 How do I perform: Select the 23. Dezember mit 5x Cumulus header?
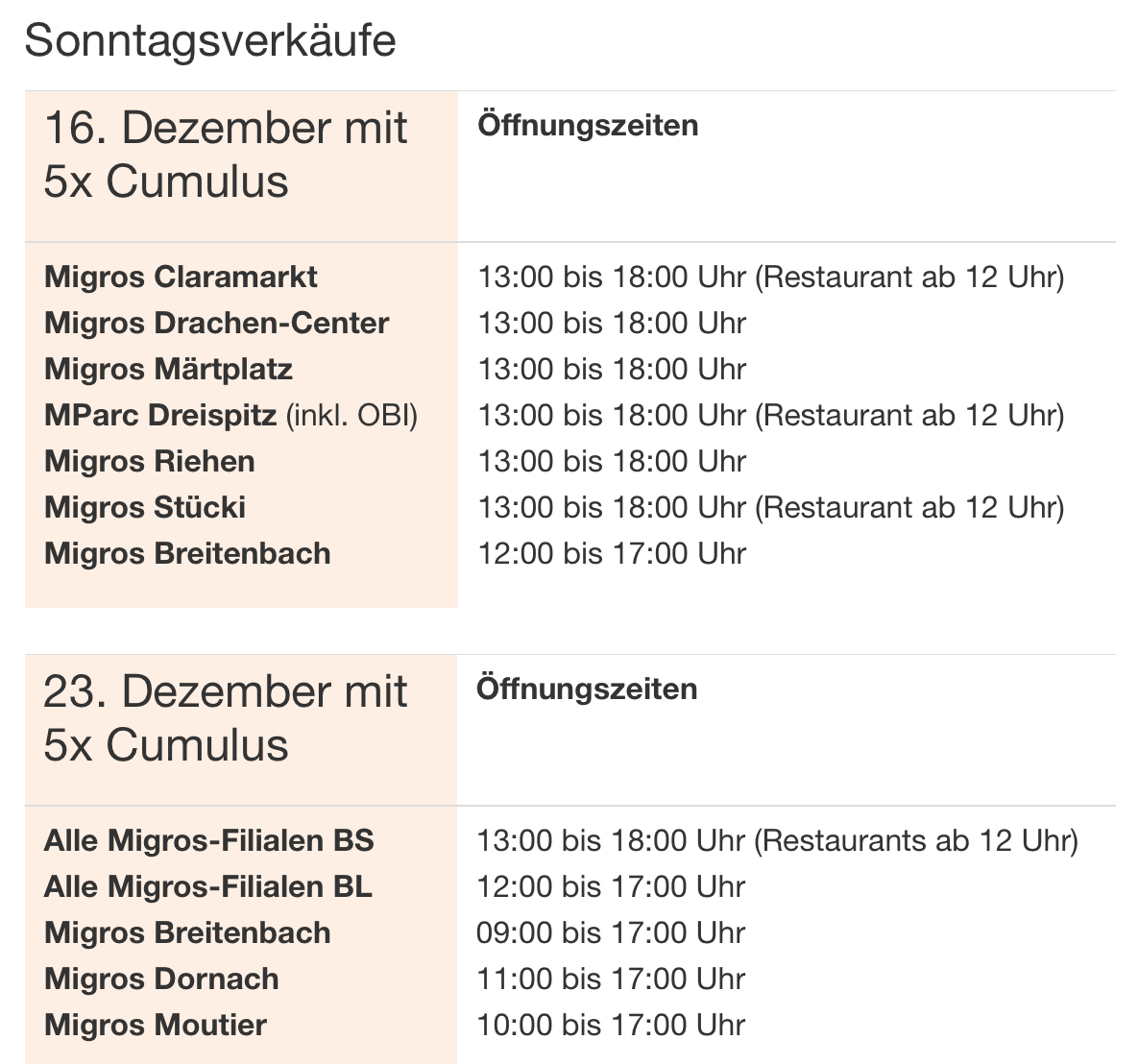tap(226, 718)
